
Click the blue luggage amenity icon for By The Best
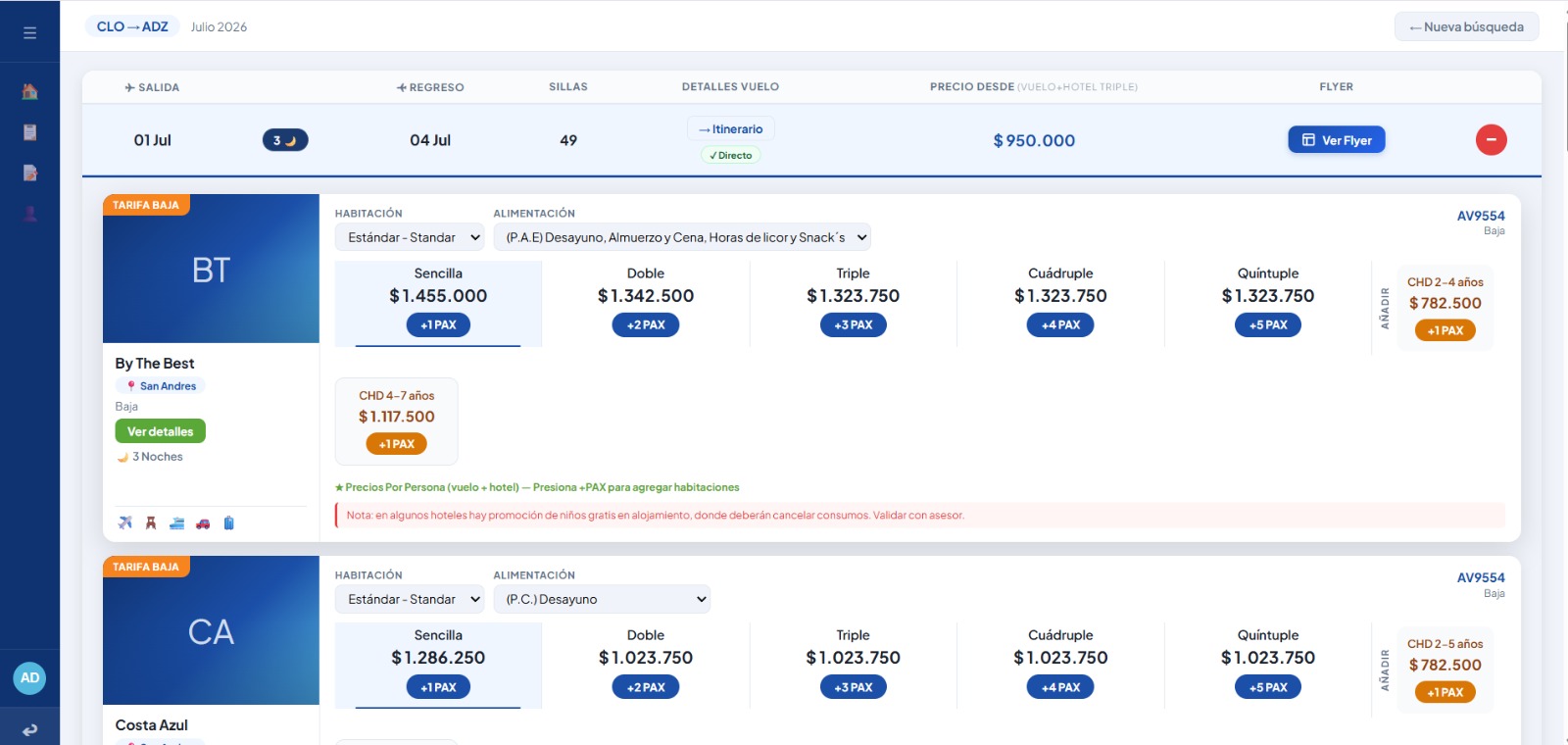(x=228, y=522)
